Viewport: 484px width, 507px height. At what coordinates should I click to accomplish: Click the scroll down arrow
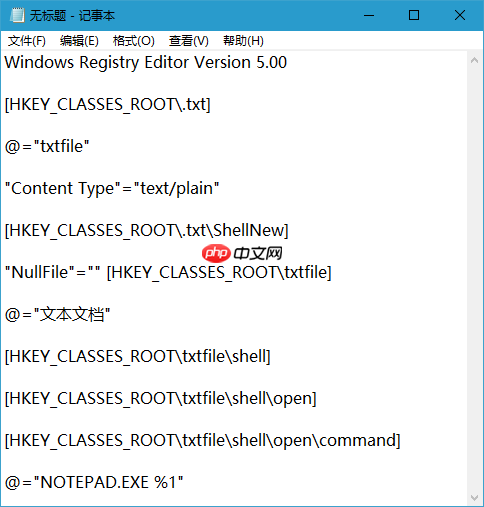pyautogui.click(x=474, y=497)
